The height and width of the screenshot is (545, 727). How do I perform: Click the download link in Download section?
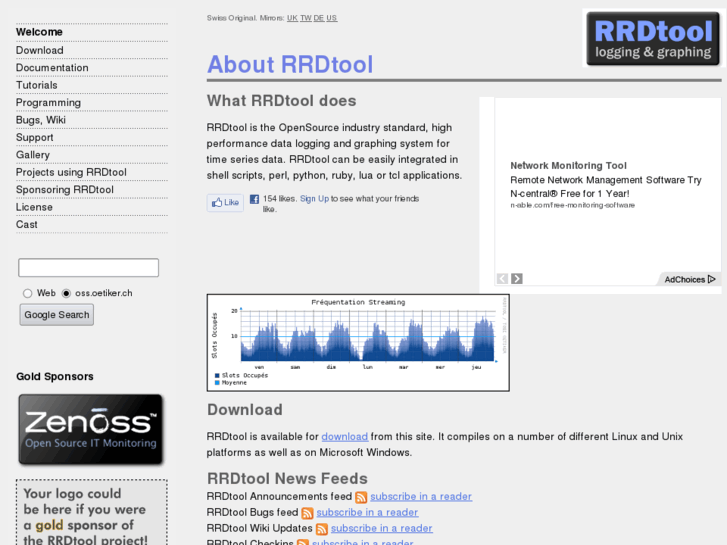[x=344, y=437]
